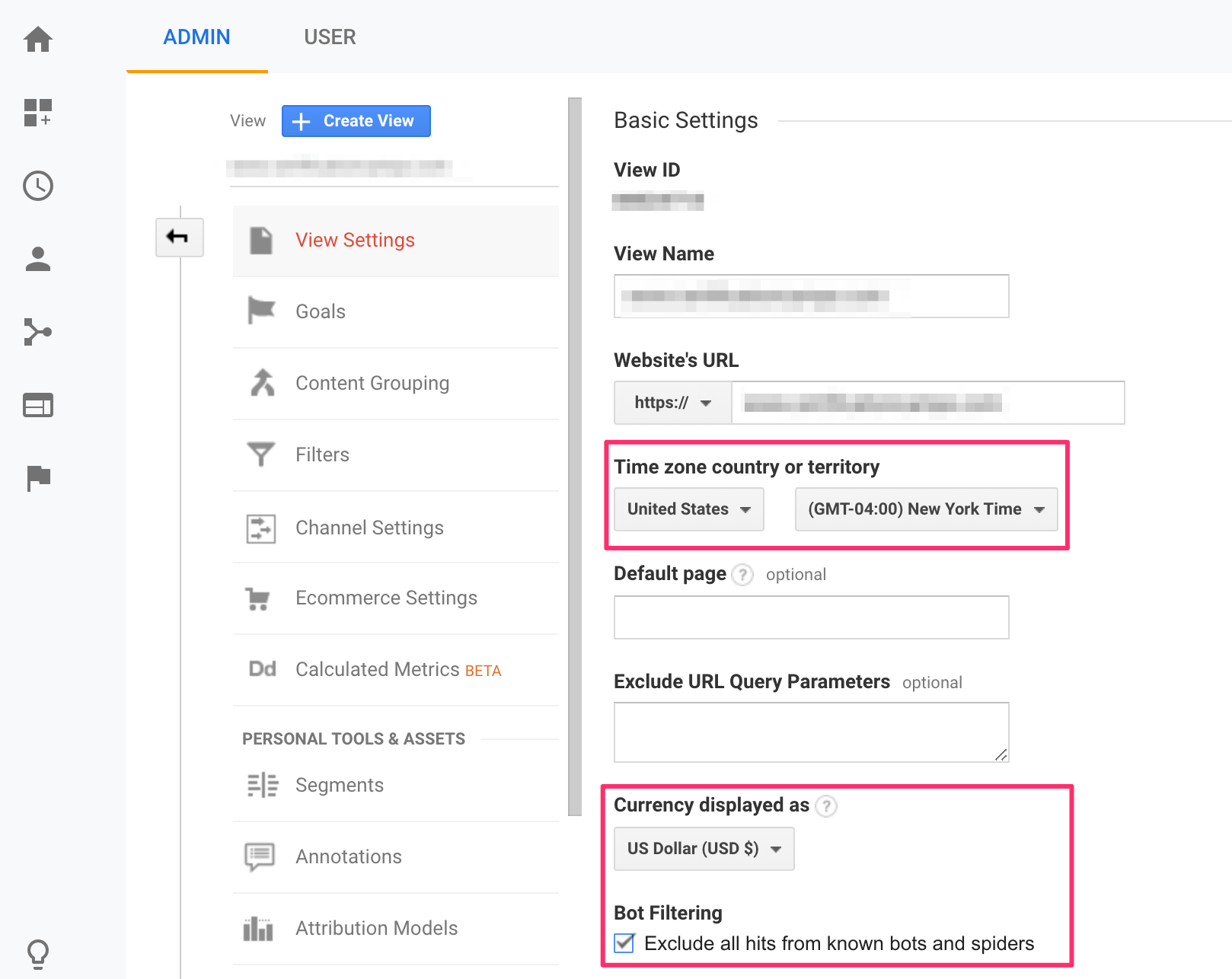
Task: Click the help icon beside Currency displayed as
Action: [x=826, y=805]
